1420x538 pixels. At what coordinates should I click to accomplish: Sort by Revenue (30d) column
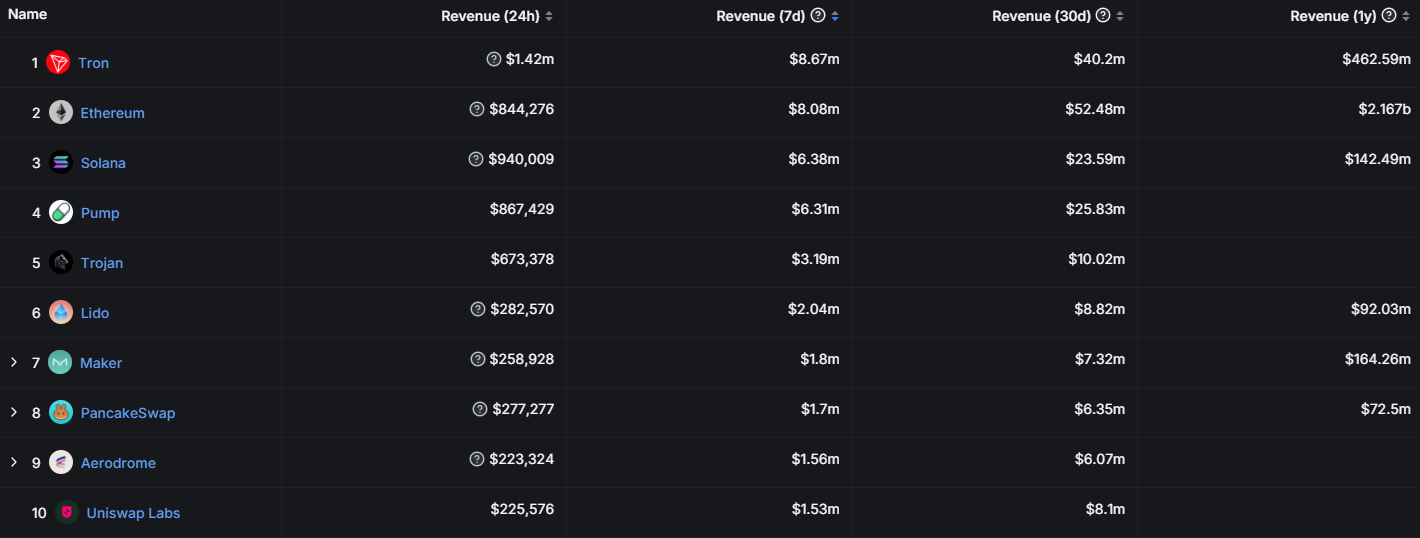(x=1120, y=16)
